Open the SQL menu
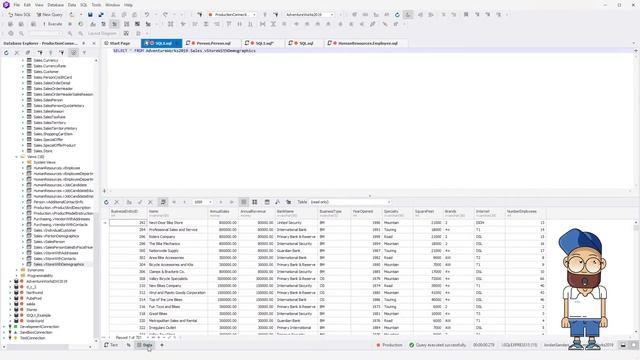640x360 pixels. (83, 5)
